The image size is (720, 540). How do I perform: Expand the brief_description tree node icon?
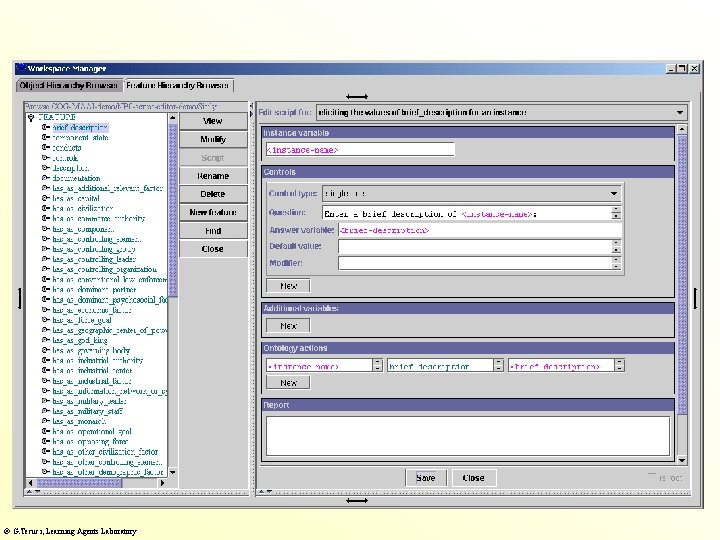coord(46,128)
